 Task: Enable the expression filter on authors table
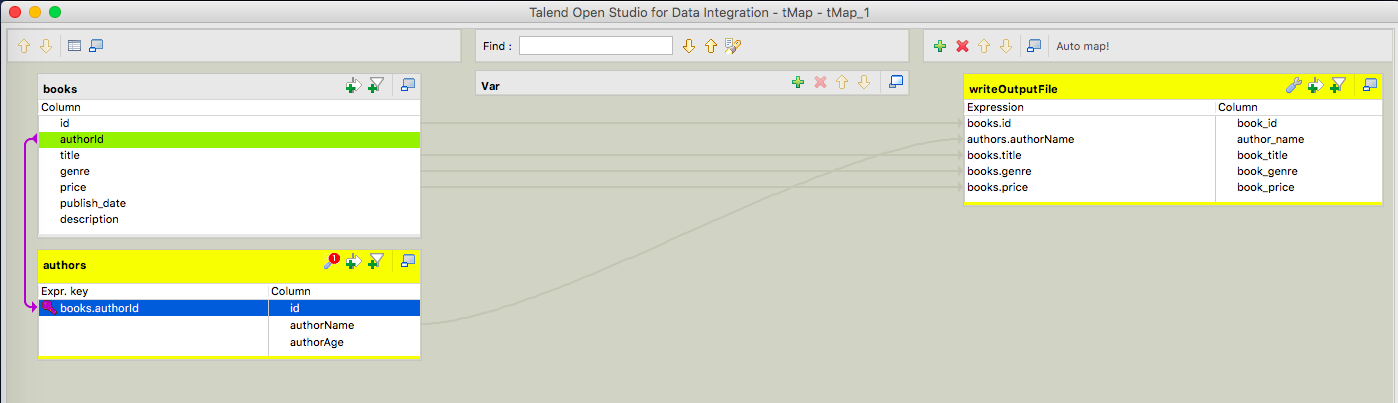(x=376, y=262)
